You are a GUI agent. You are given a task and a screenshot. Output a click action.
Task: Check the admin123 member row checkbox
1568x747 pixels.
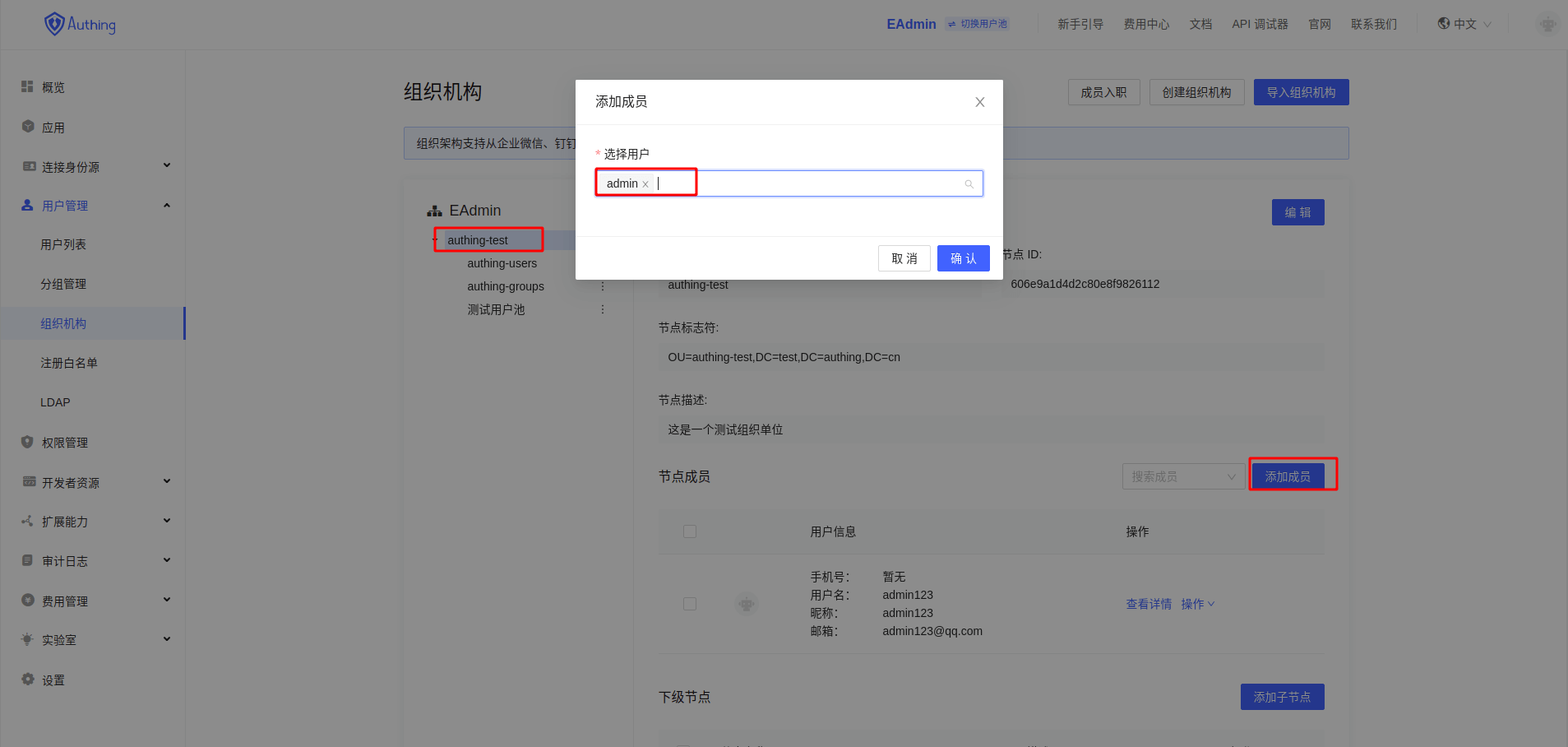pos(690,604)
